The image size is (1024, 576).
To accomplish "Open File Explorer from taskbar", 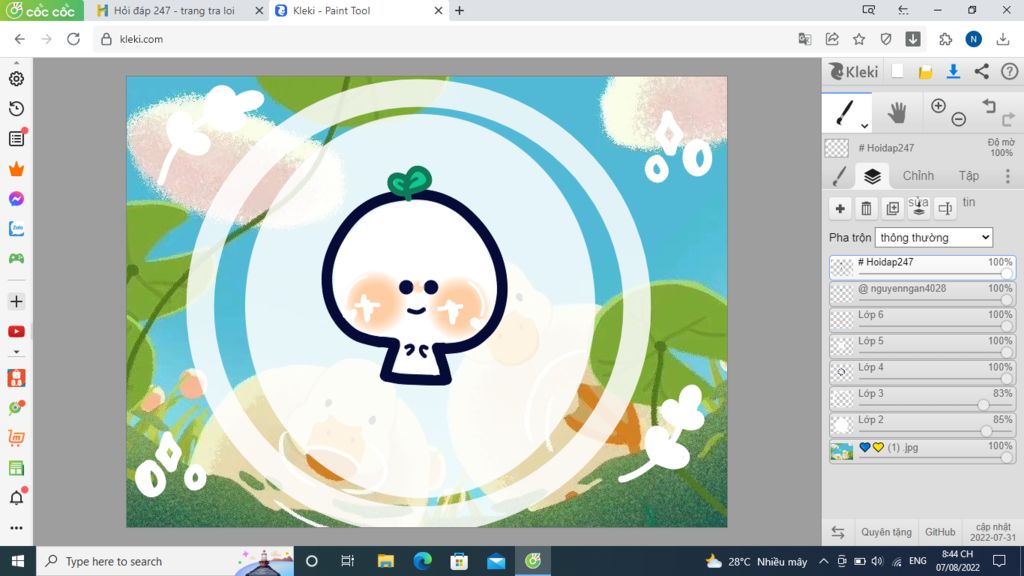I will click(x=386, y=561).
